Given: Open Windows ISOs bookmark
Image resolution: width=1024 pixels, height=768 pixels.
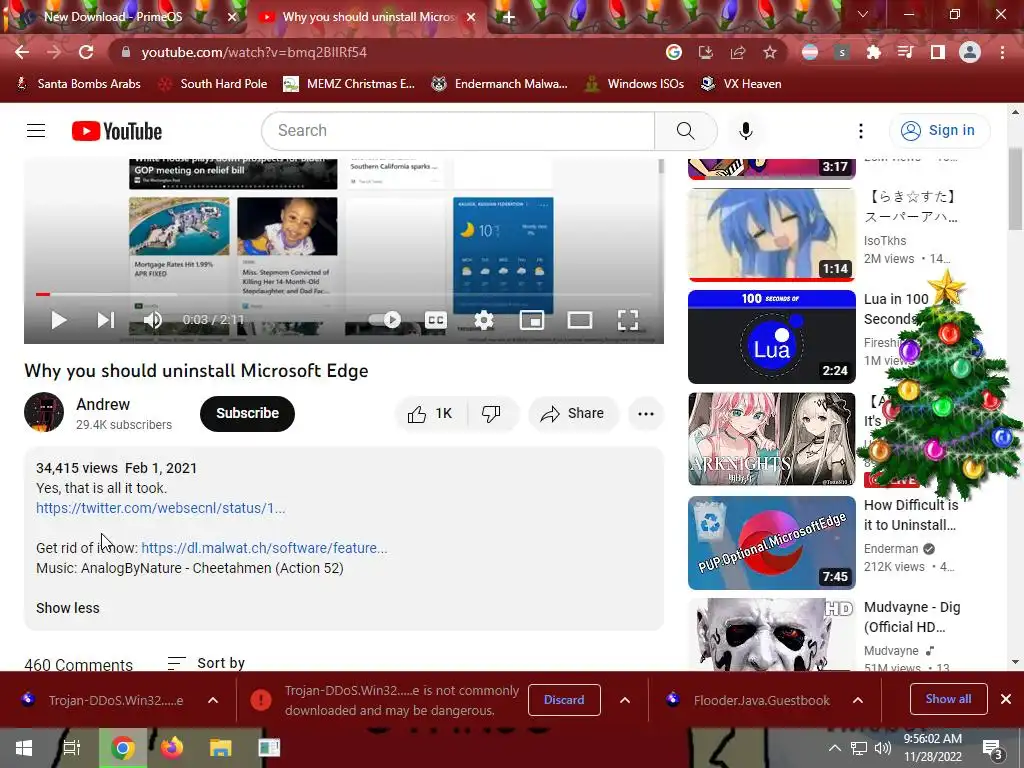Looking at the screenshot, I should (635, 84).
